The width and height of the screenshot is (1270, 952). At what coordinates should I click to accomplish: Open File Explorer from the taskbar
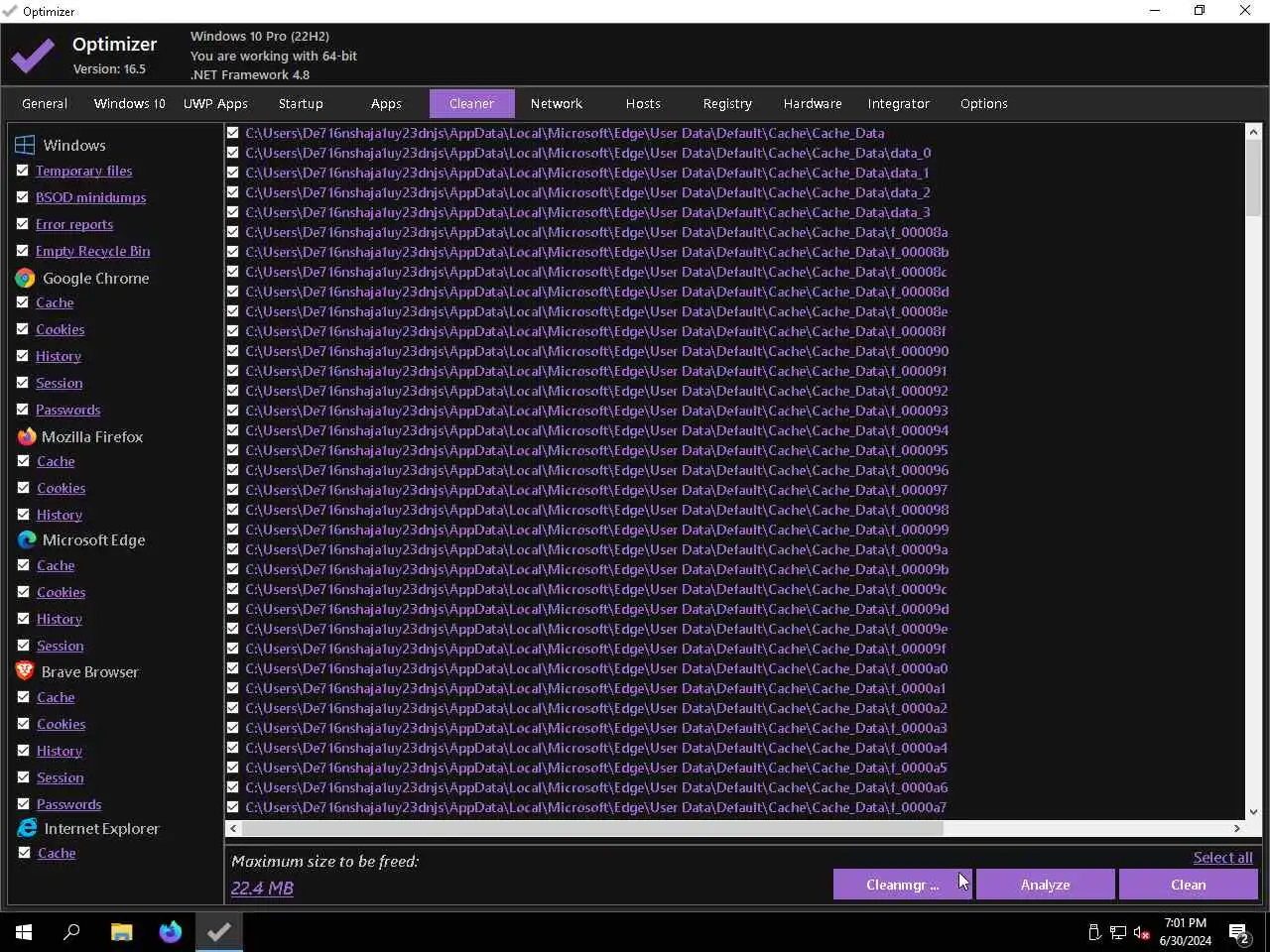(x=121, y=932)
